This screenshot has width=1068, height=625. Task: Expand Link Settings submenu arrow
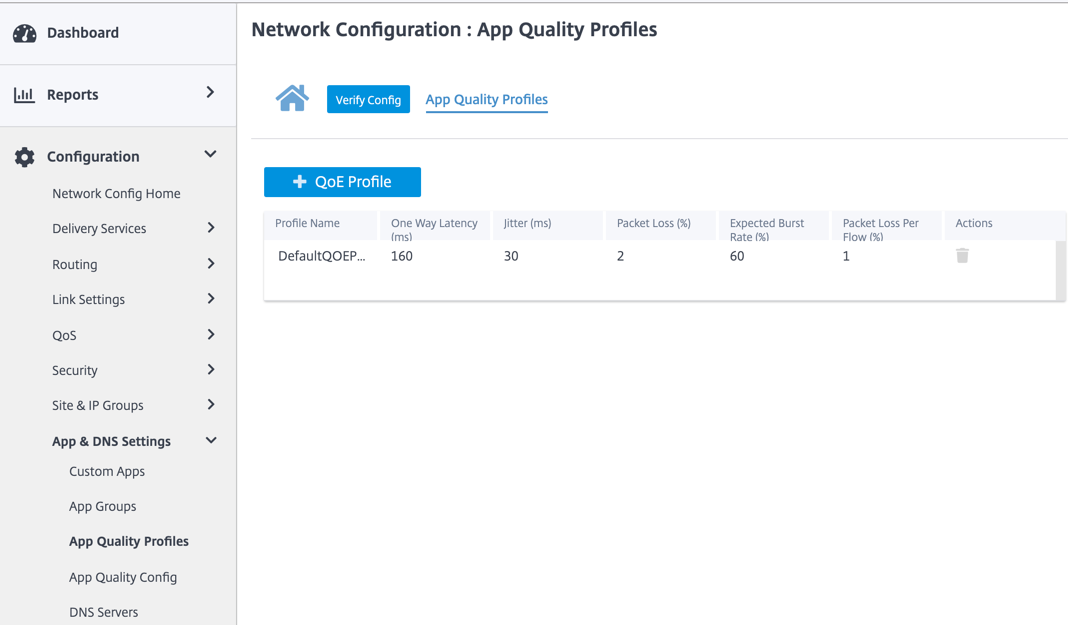[211, 298]
